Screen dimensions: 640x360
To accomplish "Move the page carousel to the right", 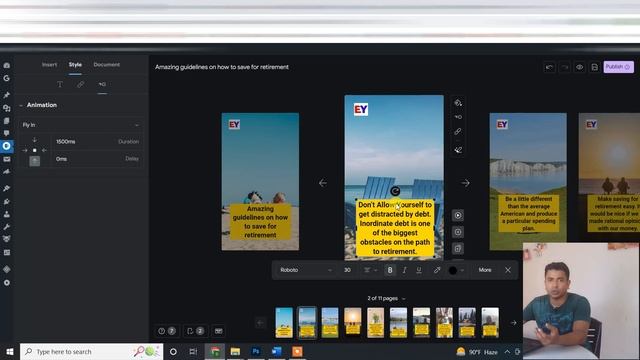I will [x=513, y=322].
